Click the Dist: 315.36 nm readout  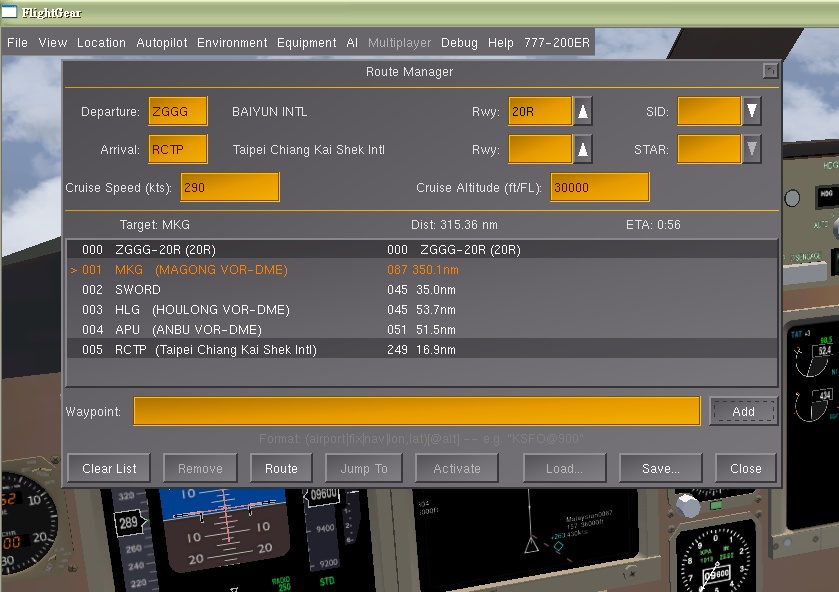pyautogui.click(x=454, y=225)
